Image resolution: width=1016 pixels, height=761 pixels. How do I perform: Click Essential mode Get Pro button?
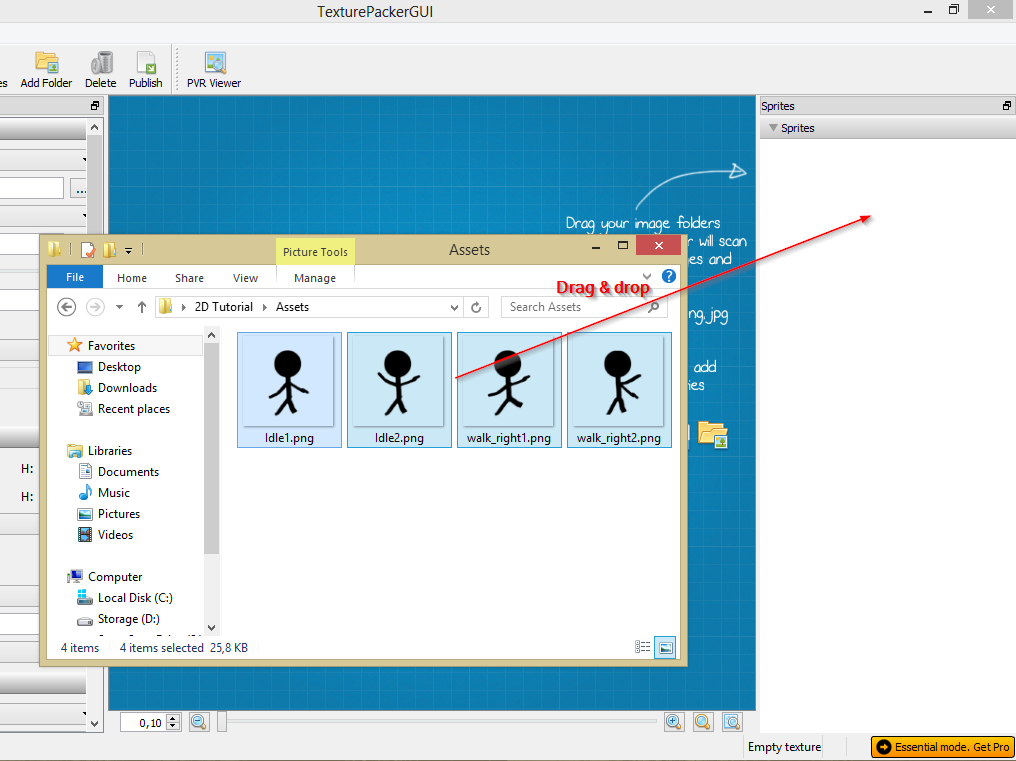(x=943, y=747)
